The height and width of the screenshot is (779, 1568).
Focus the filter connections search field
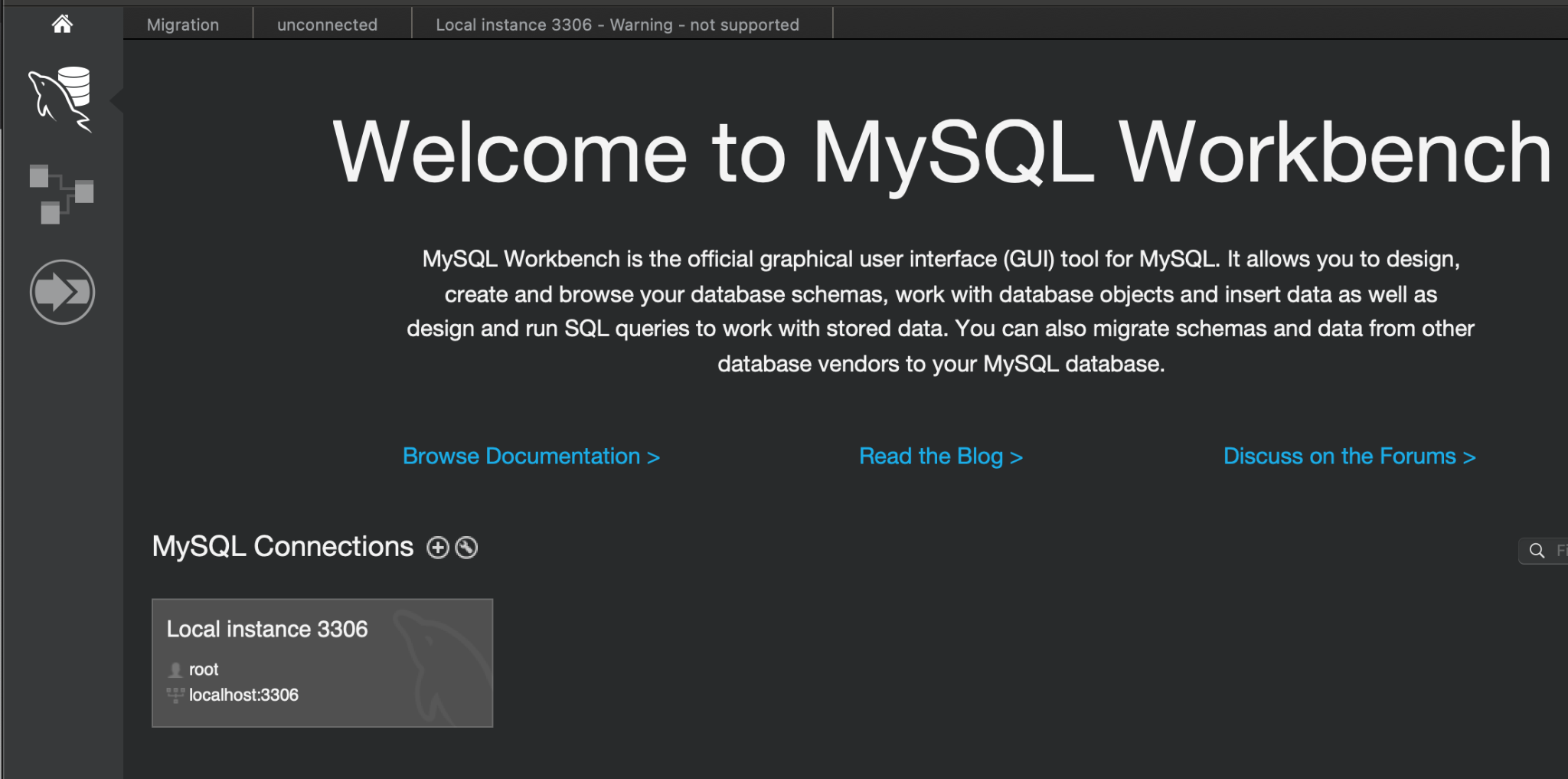point(1559,551)
